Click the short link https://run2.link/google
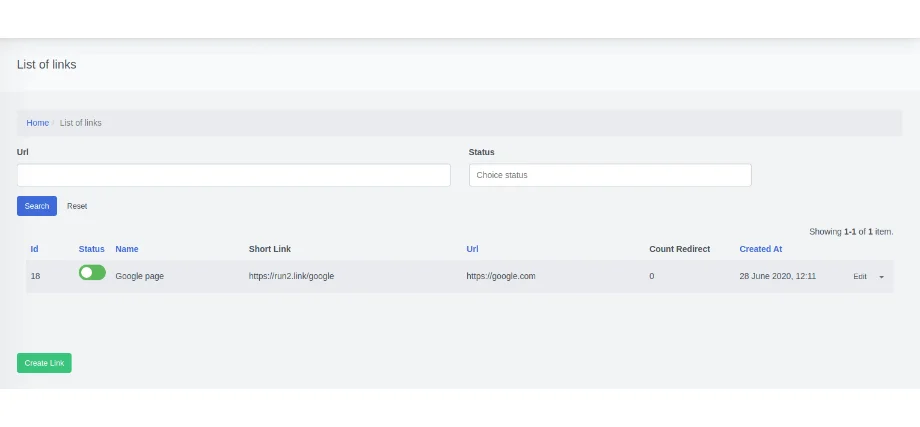Viewport: 920px width, 427px height. (291, 276)
